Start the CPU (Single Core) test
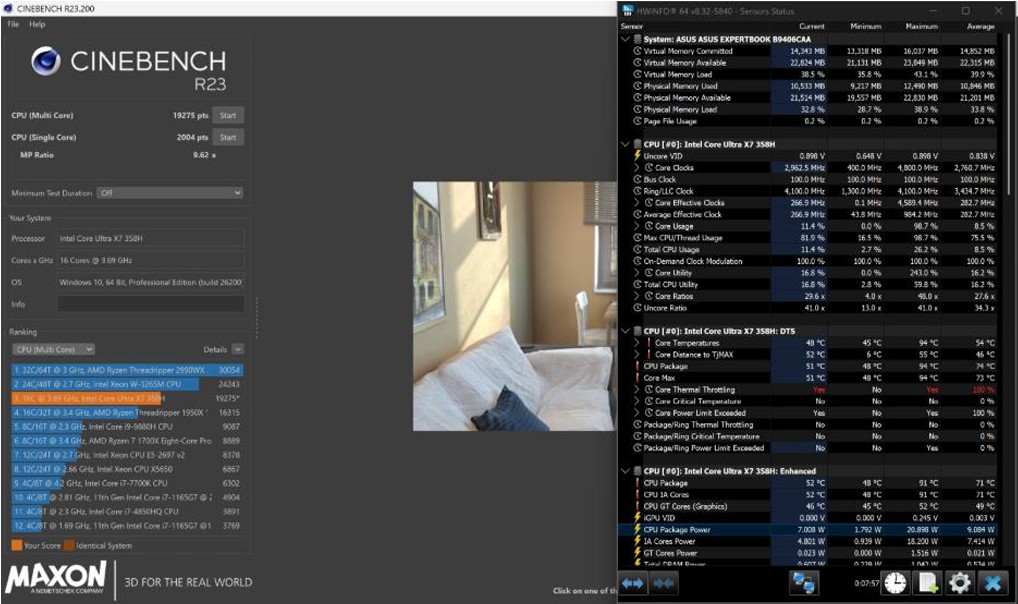This screenshot has height=604, width=1018. (228, 138)
